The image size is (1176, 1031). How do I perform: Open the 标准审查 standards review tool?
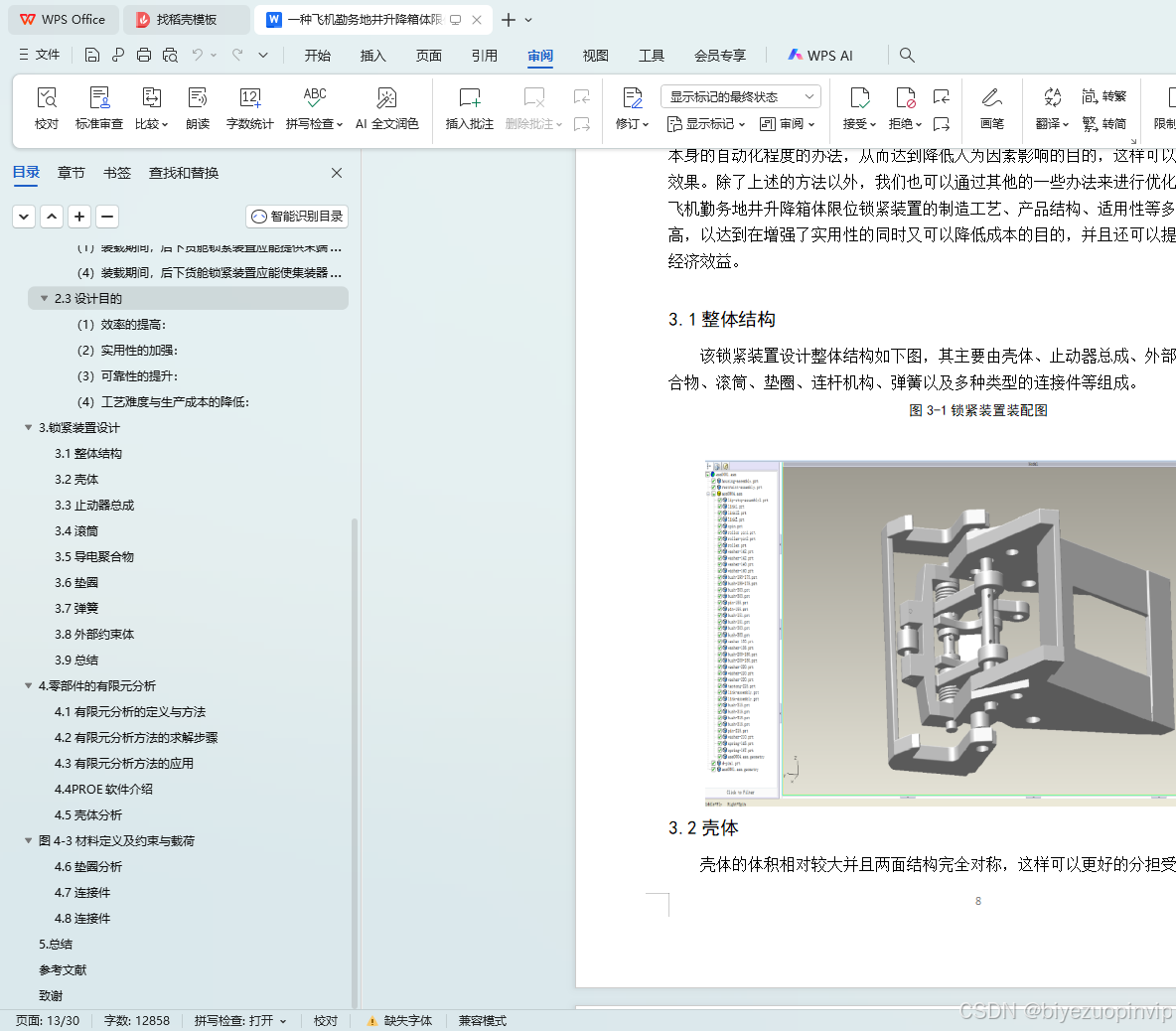[x=99, y=108]
